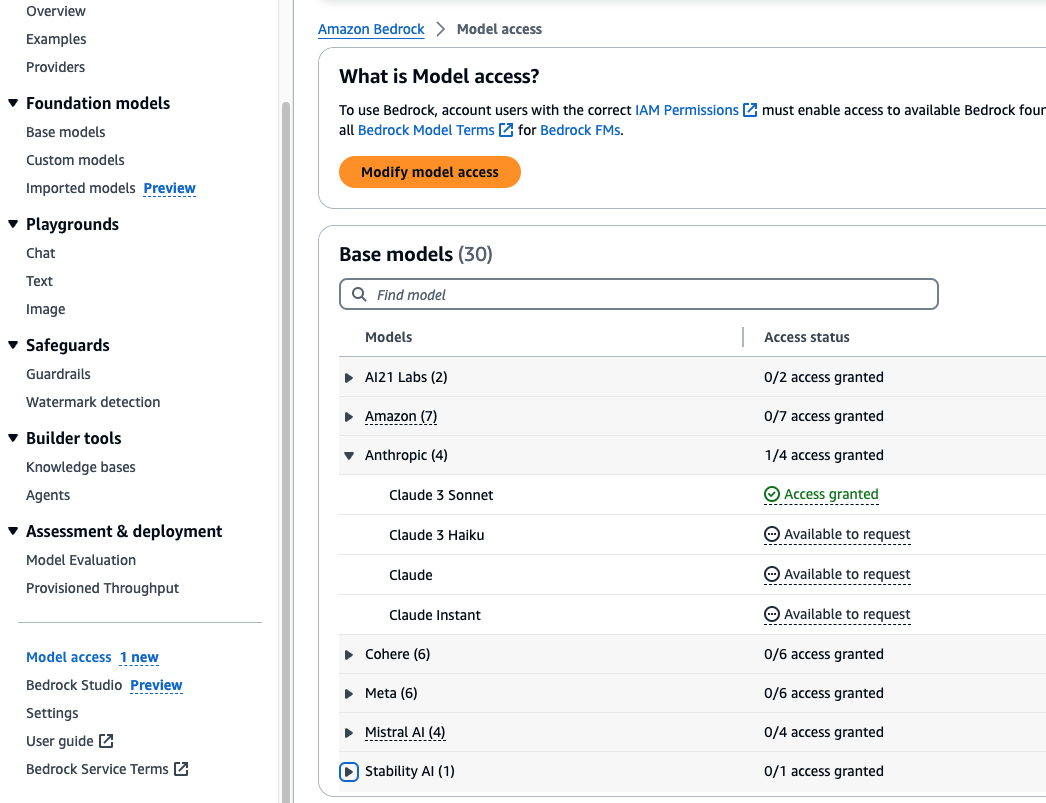
Task: Follow the Amazon Bedrock breadcrumb link
Action: (371, 29)
